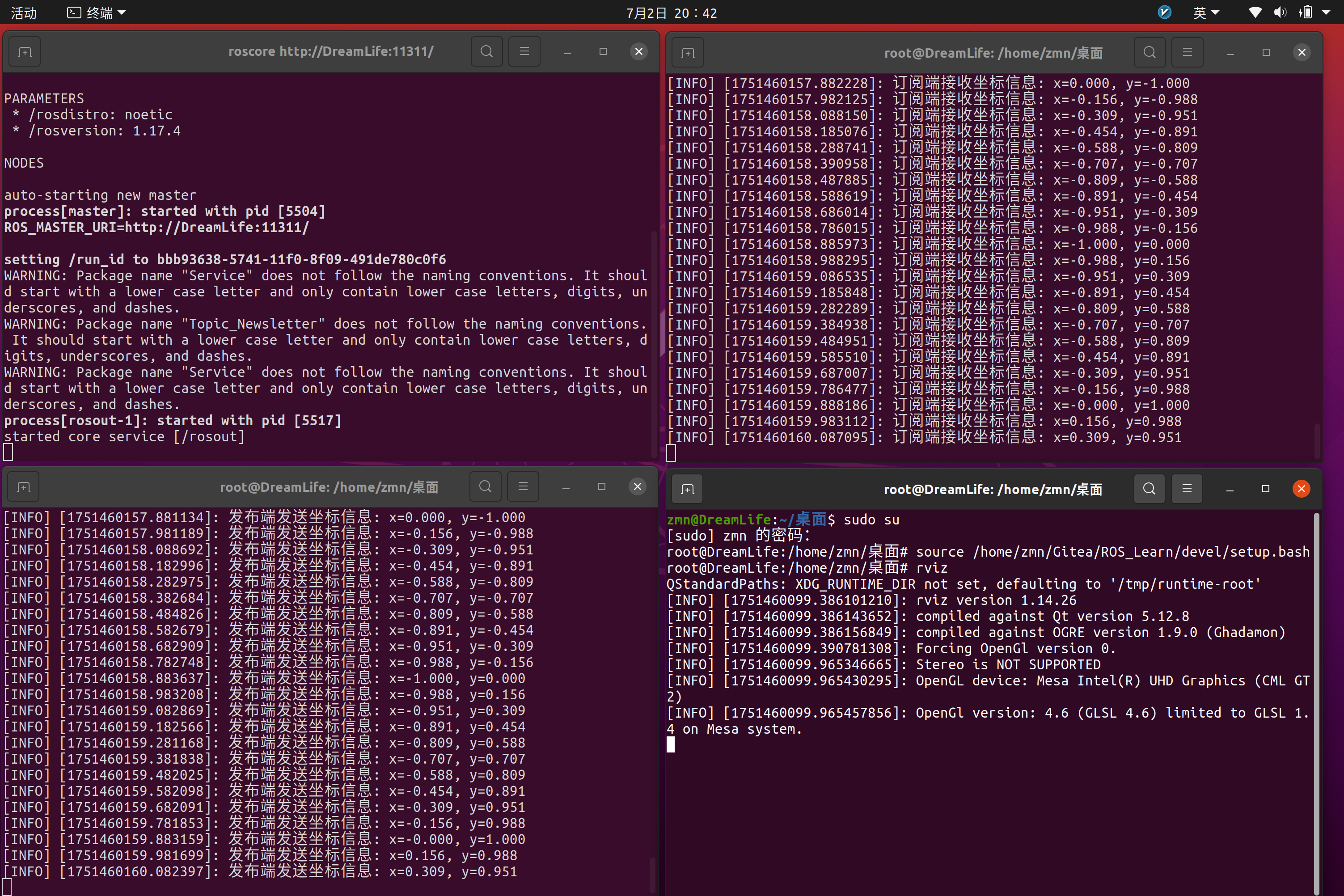Search in subscriber terminal (top-right)
The height and width of the screenshot is (896, 1344).
[1150, 53]
